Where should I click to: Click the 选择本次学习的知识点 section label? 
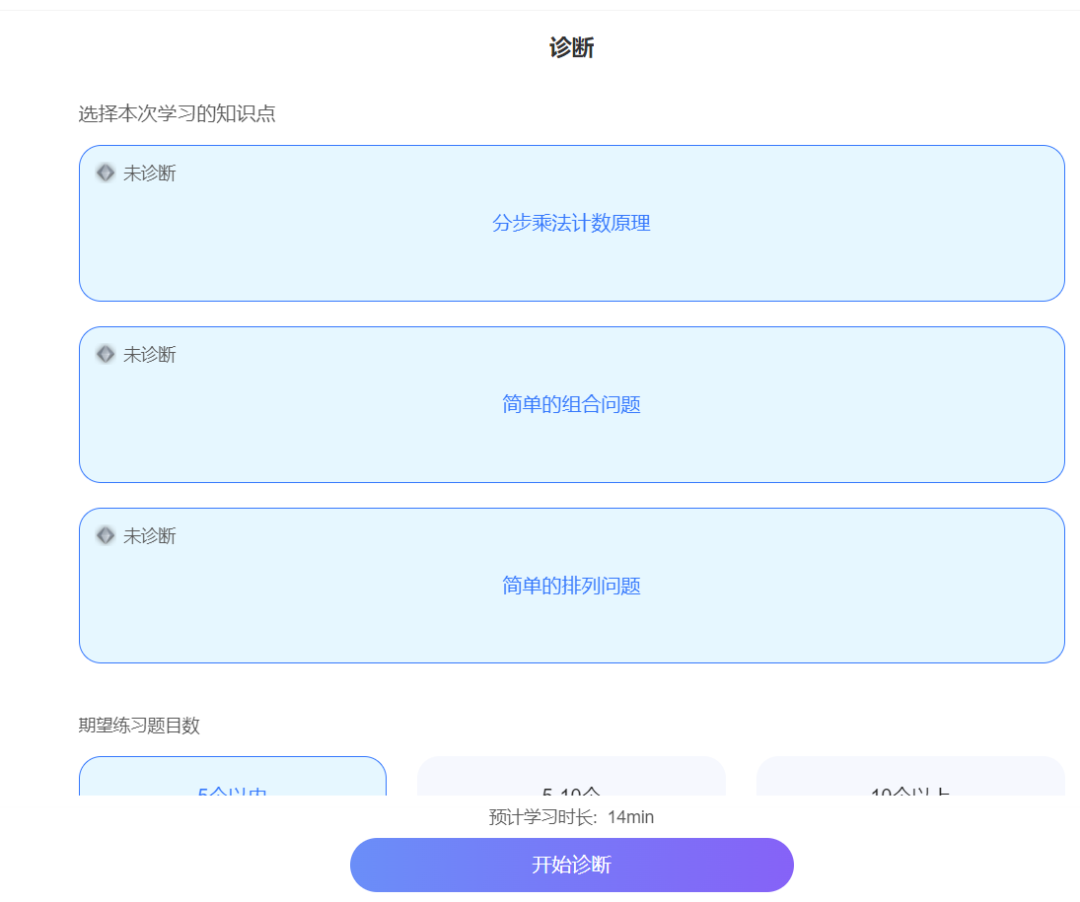click(x=177, y=114)
